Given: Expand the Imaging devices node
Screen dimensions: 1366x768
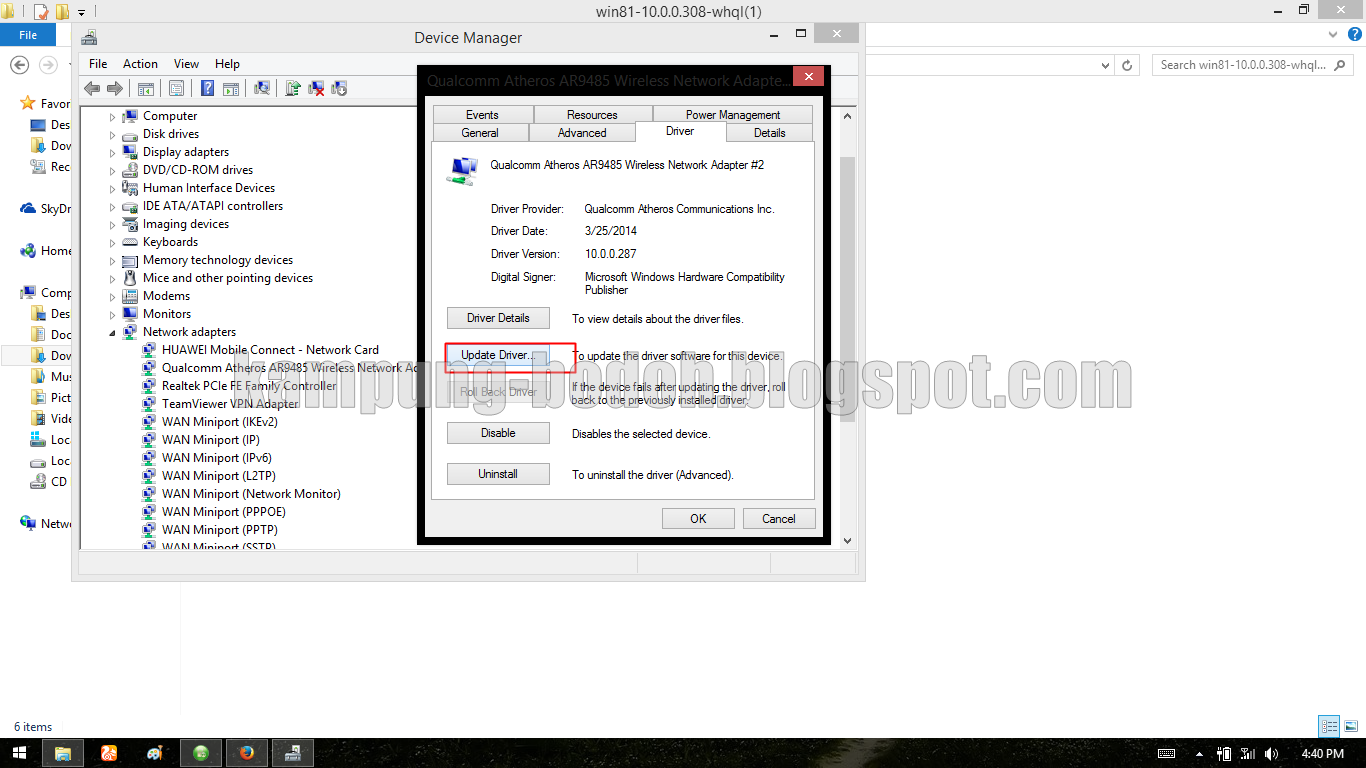Looking at the screenshot, I should pos(113,225).
